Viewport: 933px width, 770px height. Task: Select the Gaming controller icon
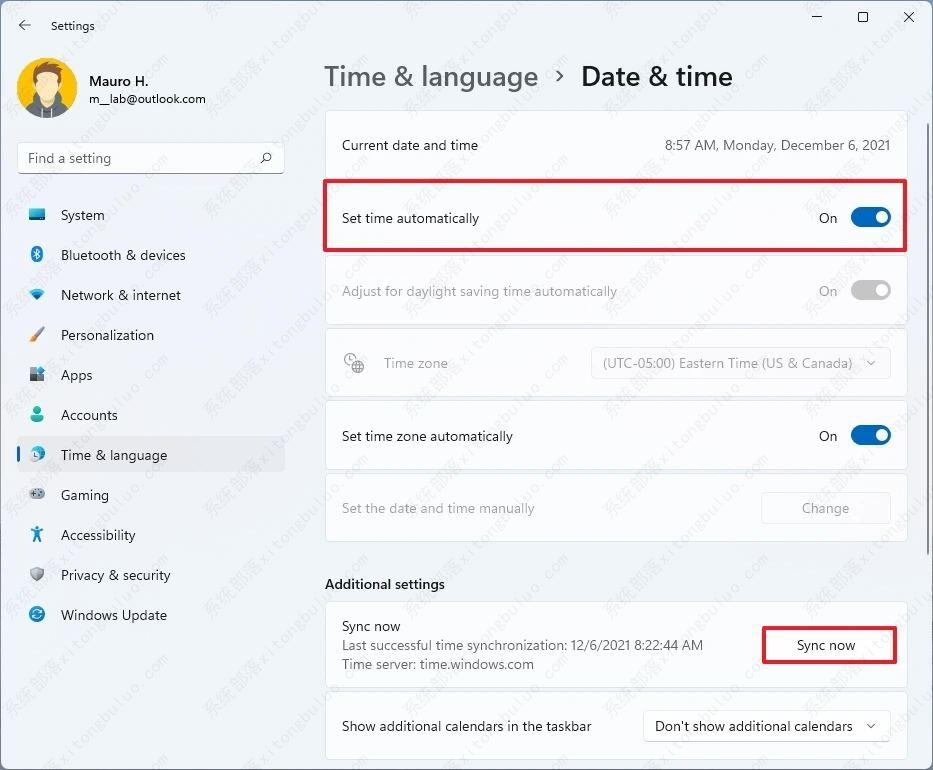point(37,495)
